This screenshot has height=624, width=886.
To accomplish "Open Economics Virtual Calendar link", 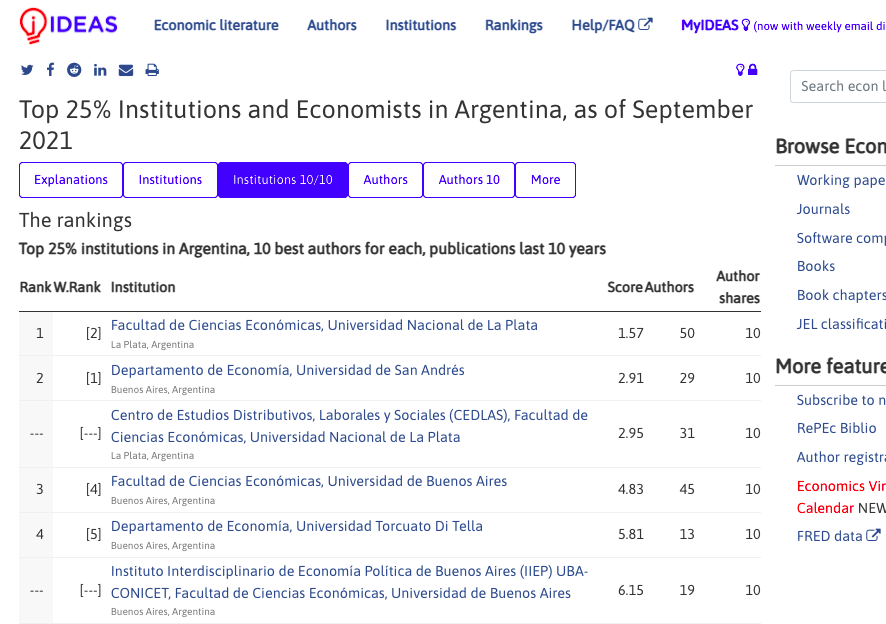I will tap(841, 497).
